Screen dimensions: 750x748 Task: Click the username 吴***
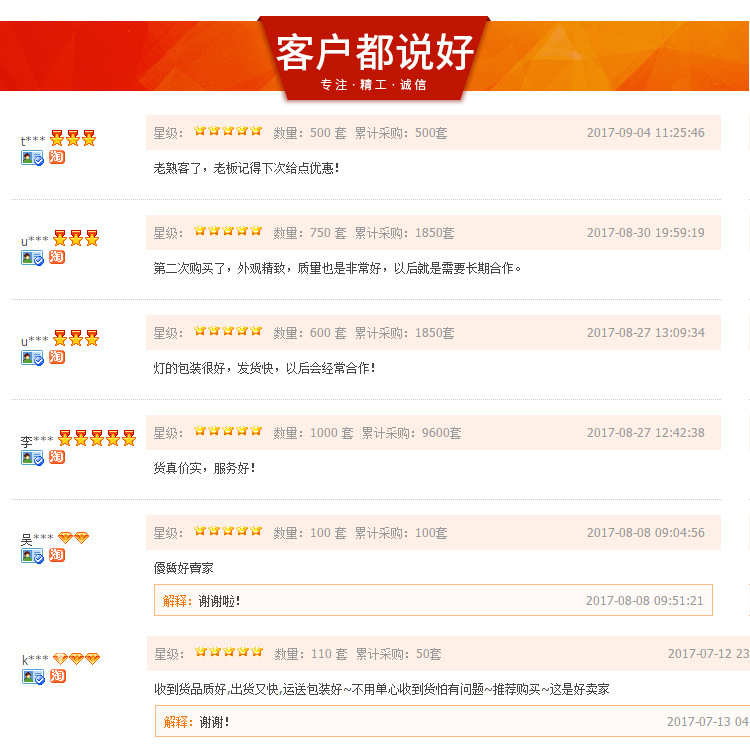coord(37,539)
